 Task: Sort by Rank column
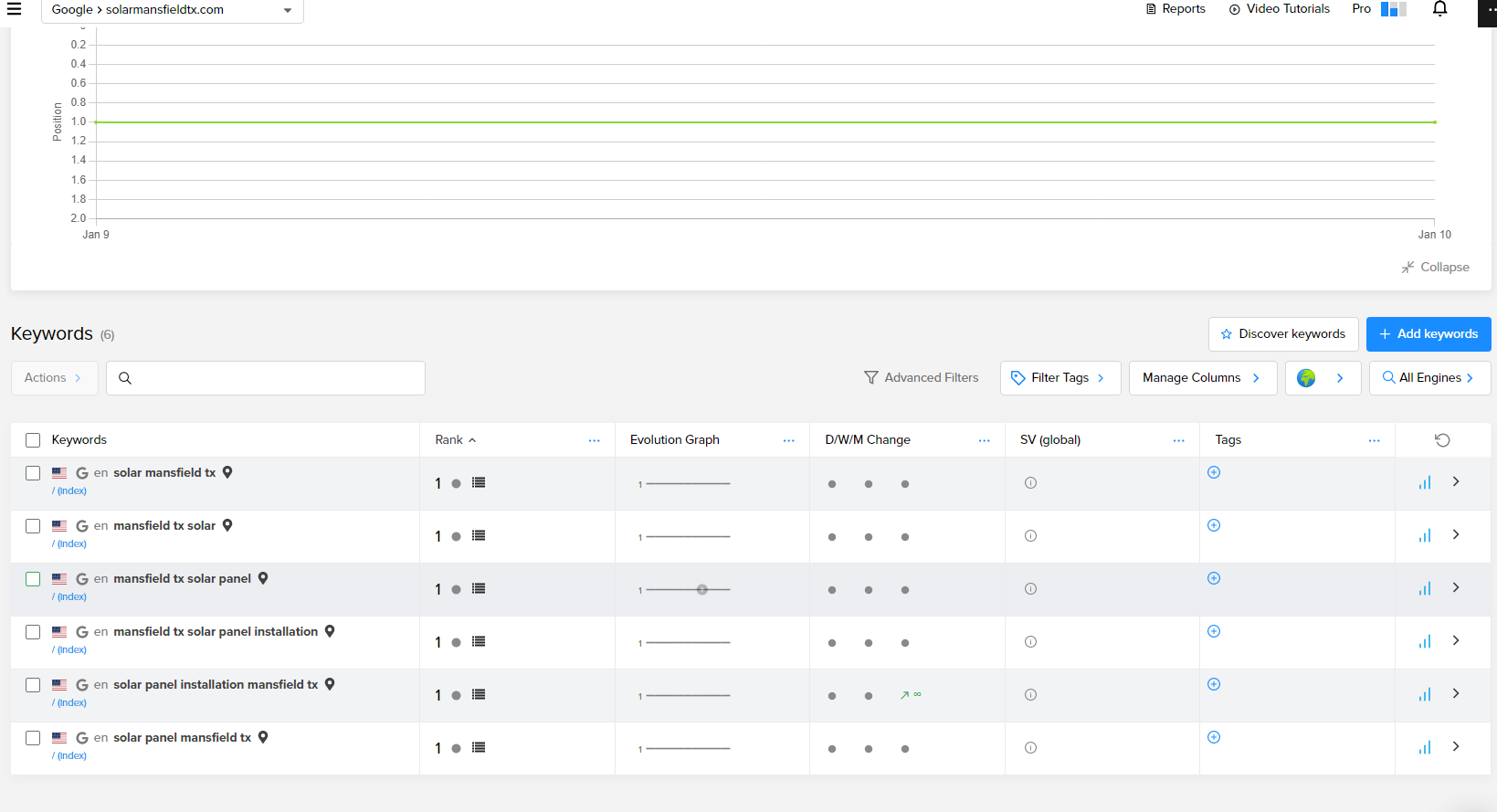point(456,440)
